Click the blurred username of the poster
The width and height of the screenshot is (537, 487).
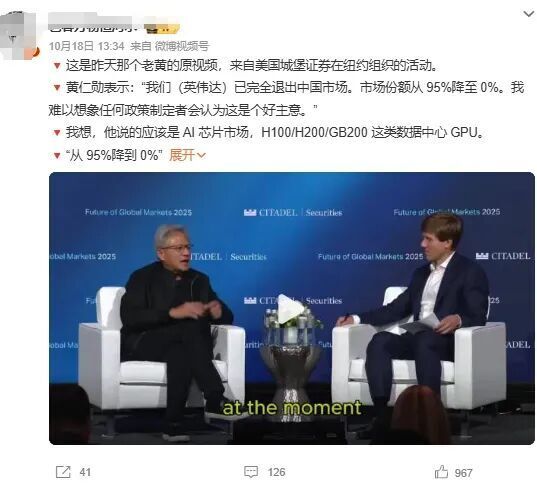tap(93, 23)
